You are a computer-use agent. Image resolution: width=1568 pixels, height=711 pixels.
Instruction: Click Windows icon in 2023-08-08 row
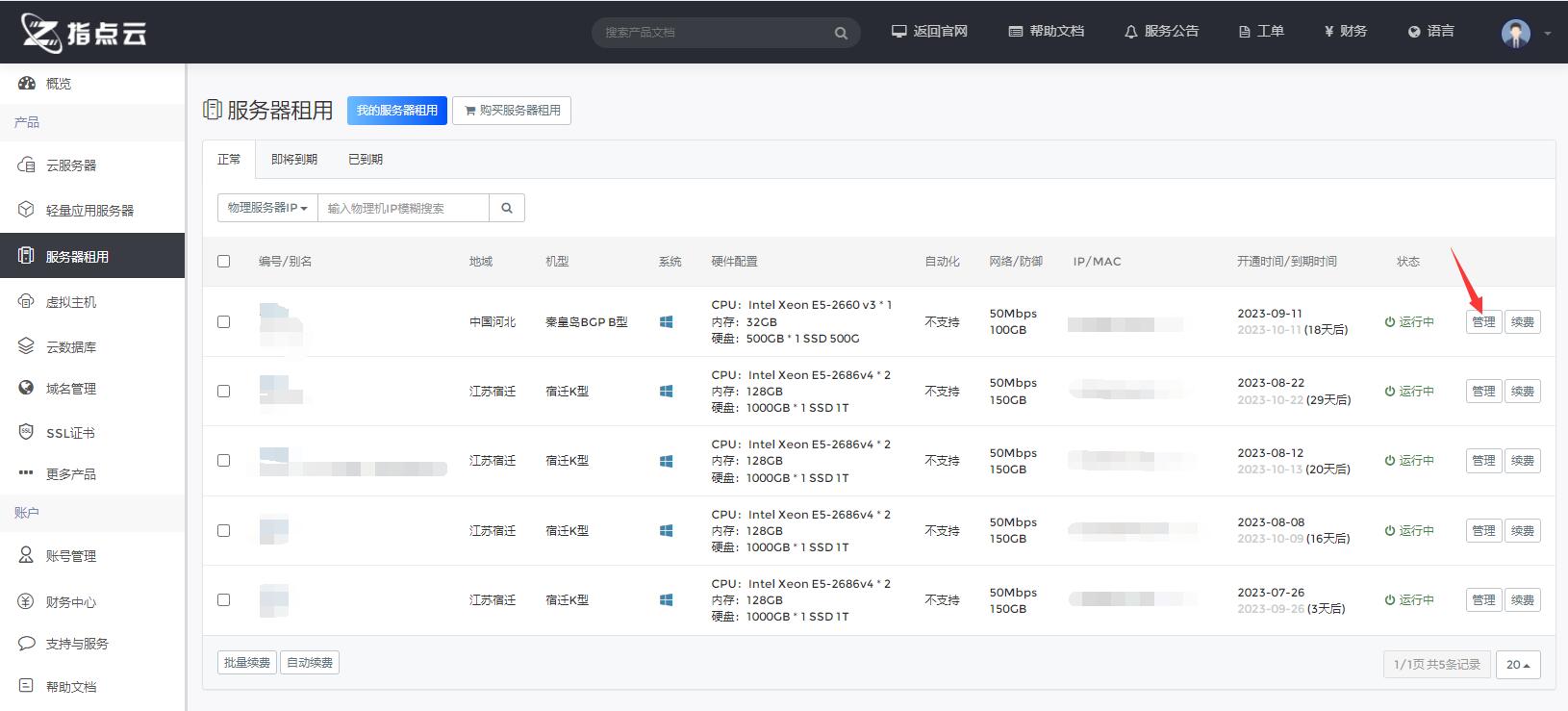tap(666, 530)
